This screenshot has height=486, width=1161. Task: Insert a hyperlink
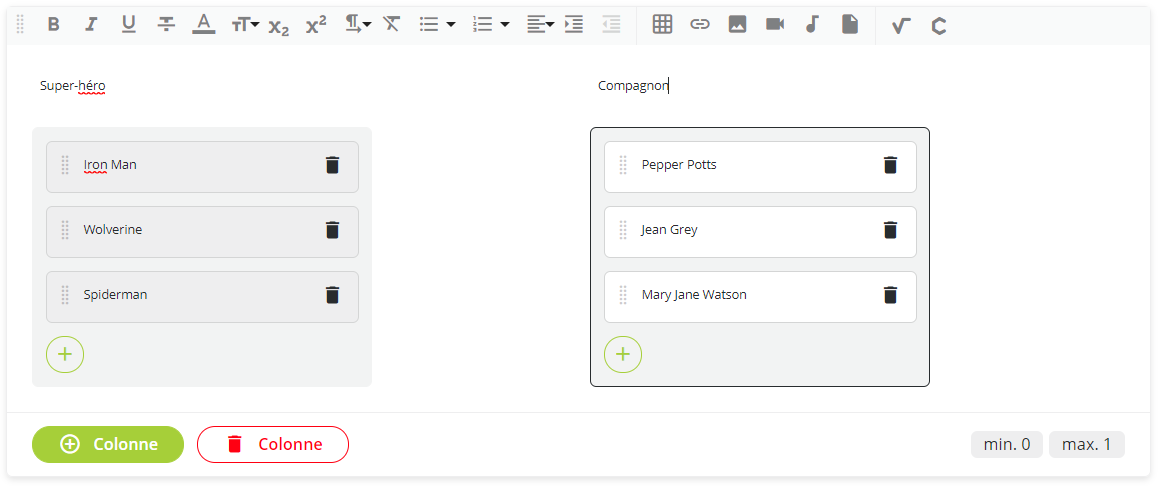pos(700,24)
